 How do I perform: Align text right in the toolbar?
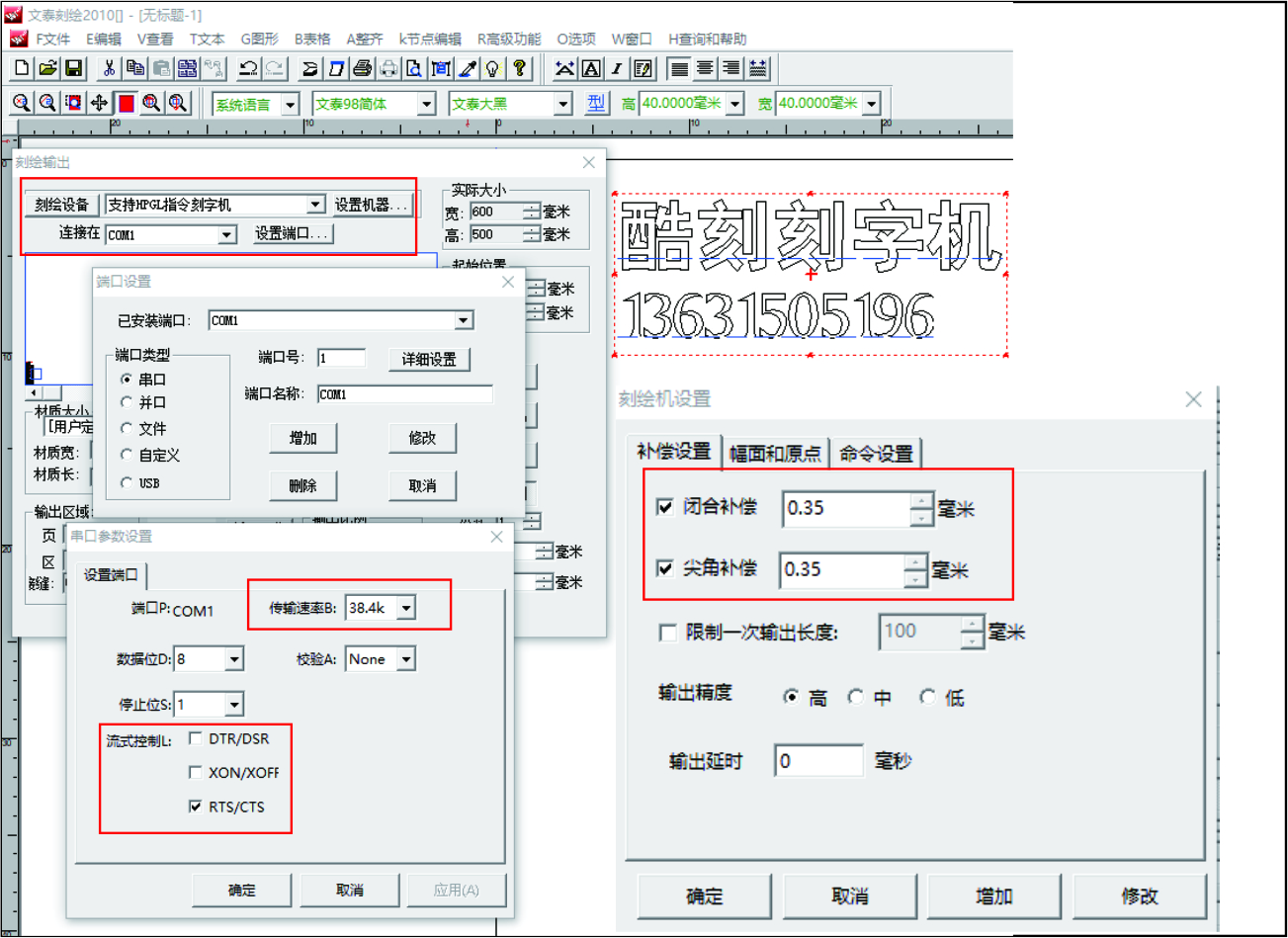(730, 68)
